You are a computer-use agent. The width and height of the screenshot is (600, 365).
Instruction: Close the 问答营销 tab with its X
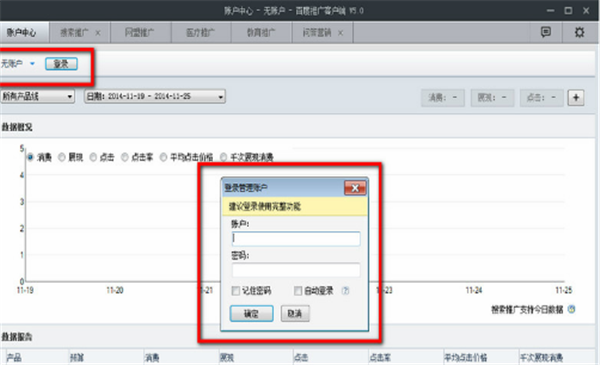pos(340,33)
